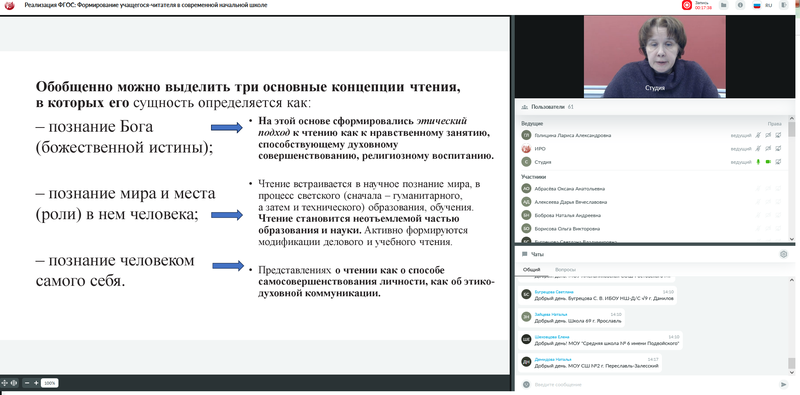The width and height of the screenshot is (800, 395).
Task: Click the send message arrow icon
Action: point(784,384)
